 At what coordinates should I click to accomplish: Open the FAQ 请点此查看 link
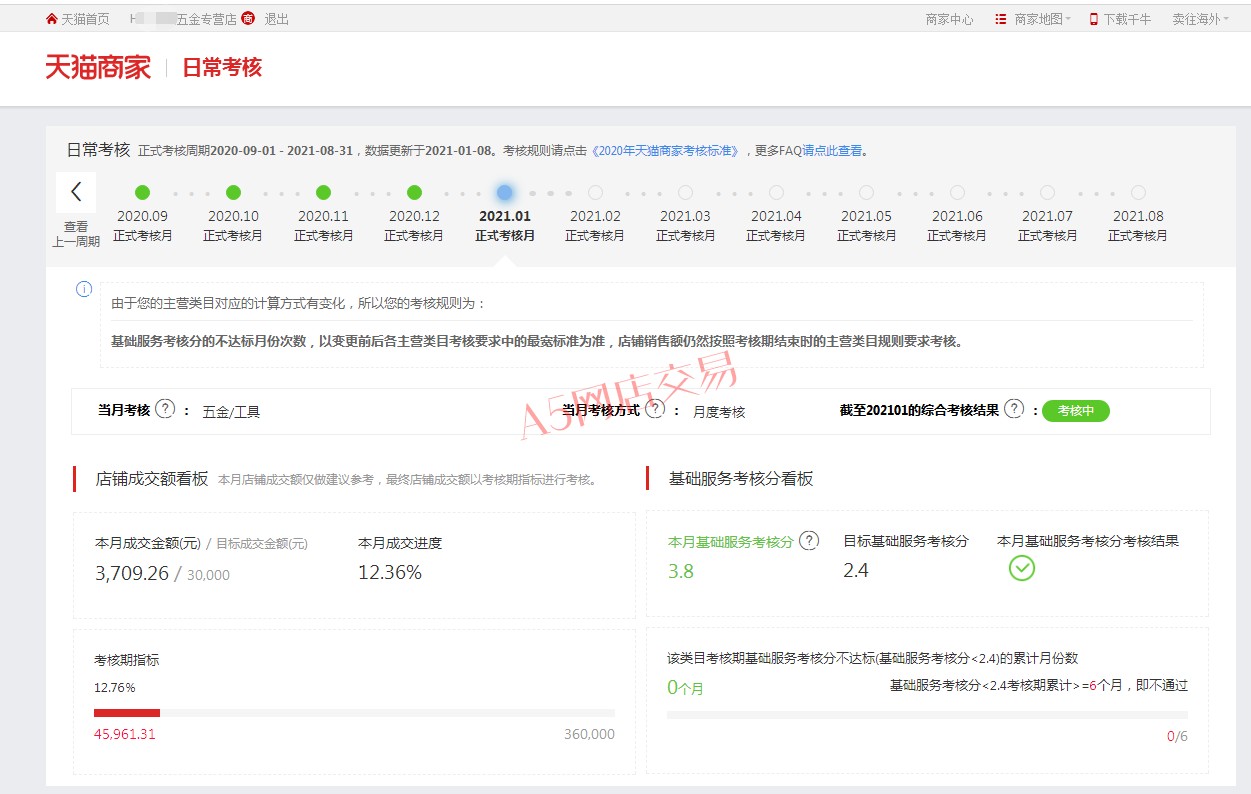click(x=832, y=151)
